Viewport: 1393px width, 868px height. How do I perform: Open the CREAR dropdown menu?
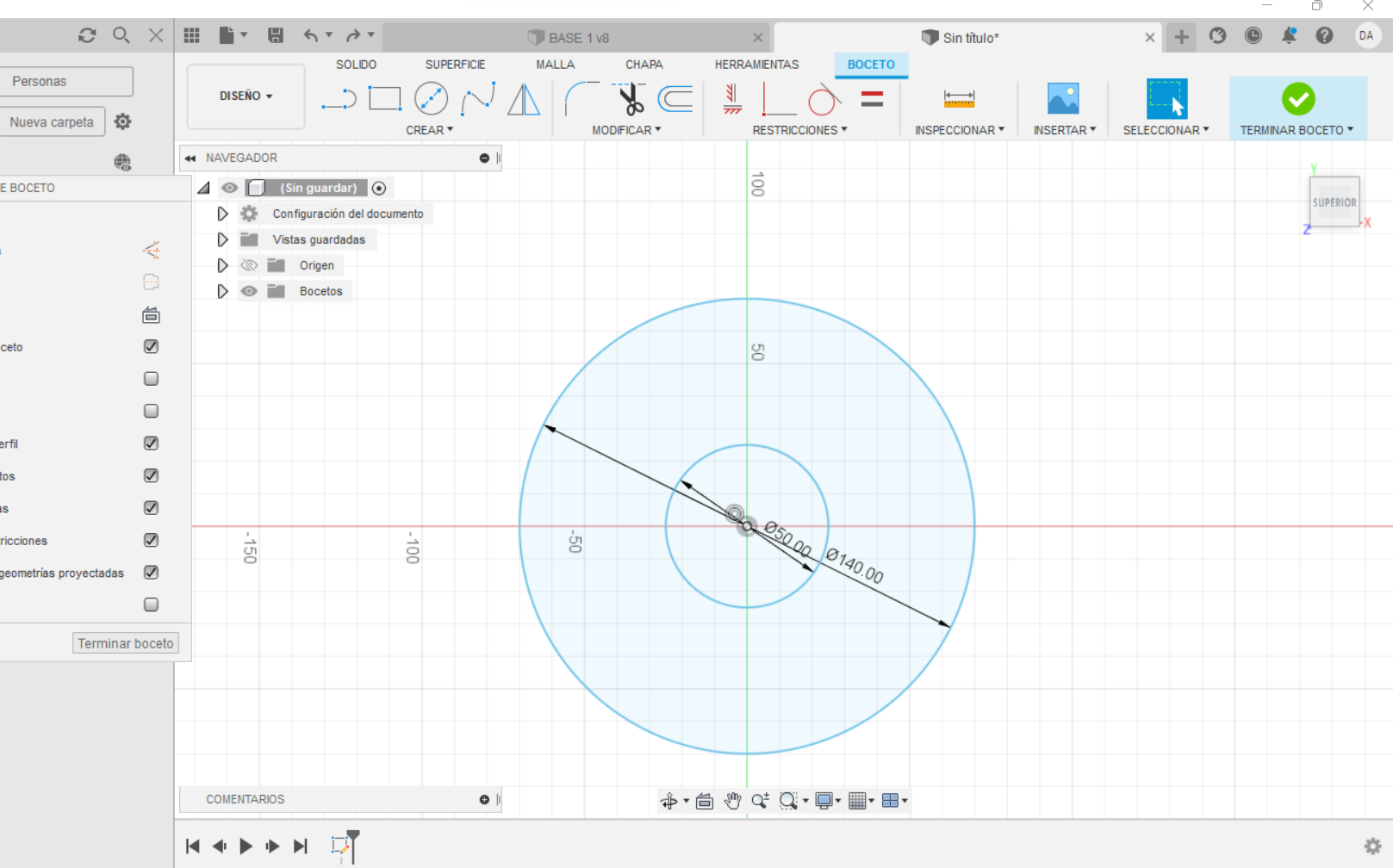tap(429, 130)
